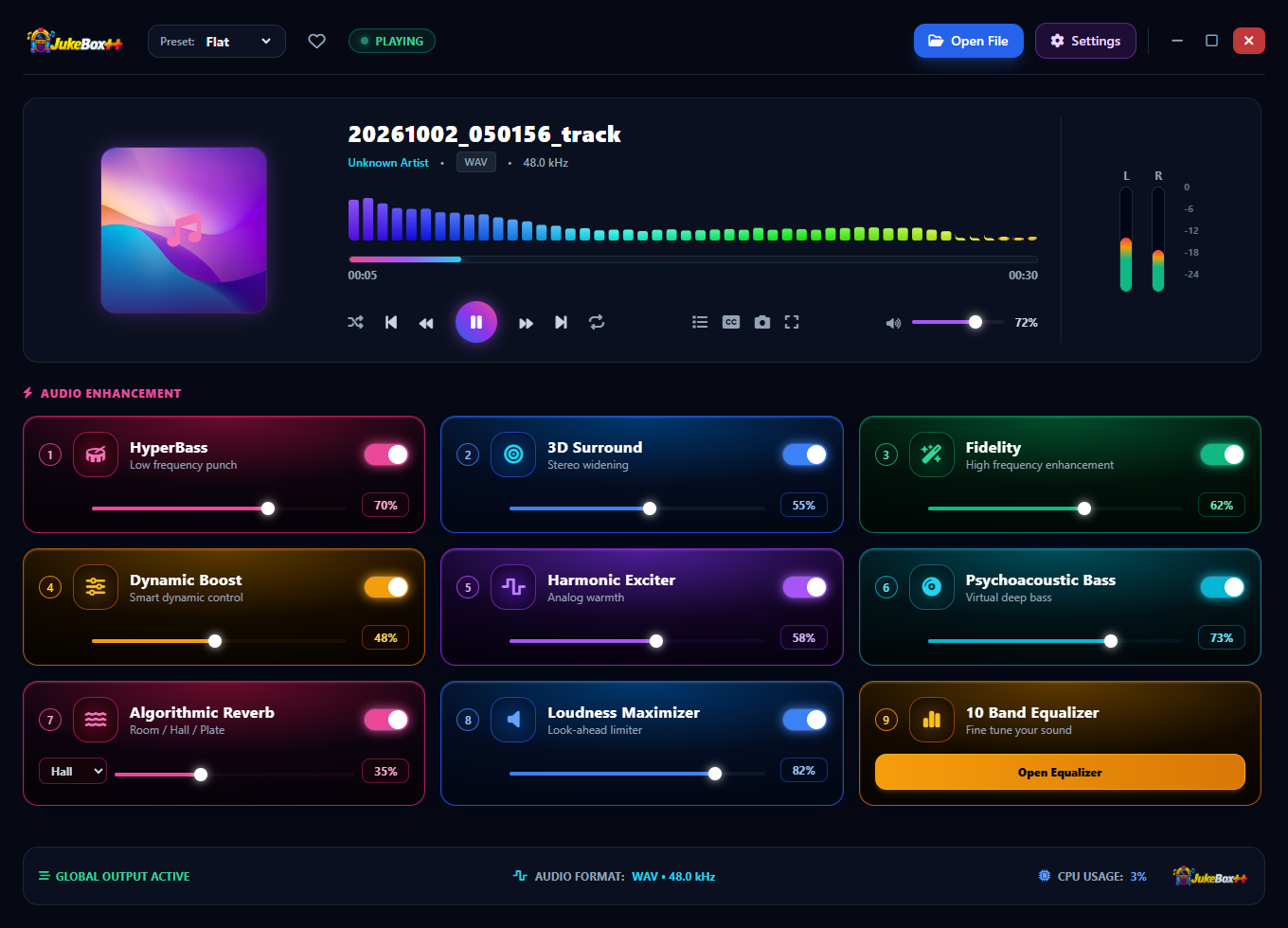Disable the 3D Surround switch
Image resolution: width=1288 pixels, height=928 pixels.
(805, 455)
